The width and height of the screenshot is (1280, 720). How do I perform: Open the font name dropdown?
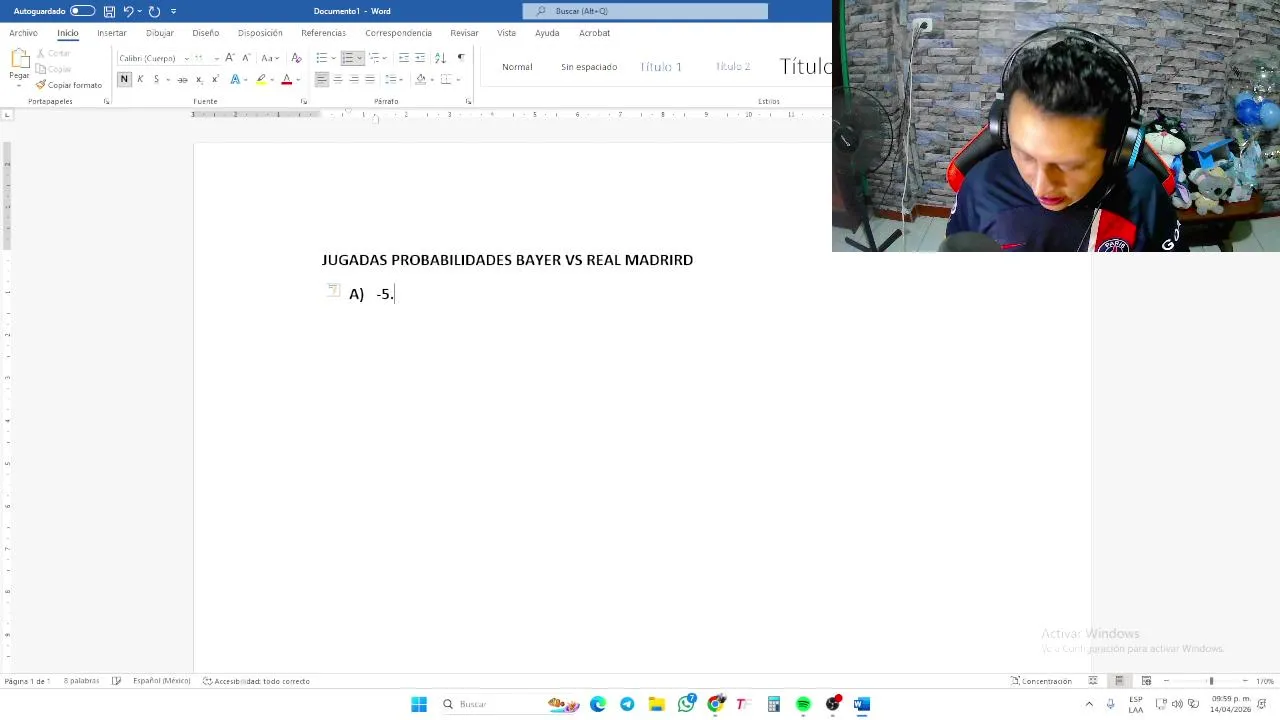coord(186,59)
